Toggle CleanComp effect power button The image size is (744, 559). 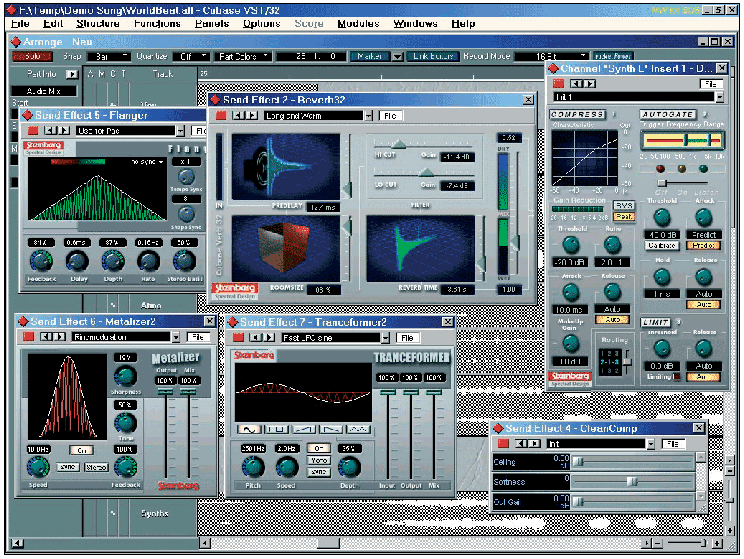click(503, 443)
